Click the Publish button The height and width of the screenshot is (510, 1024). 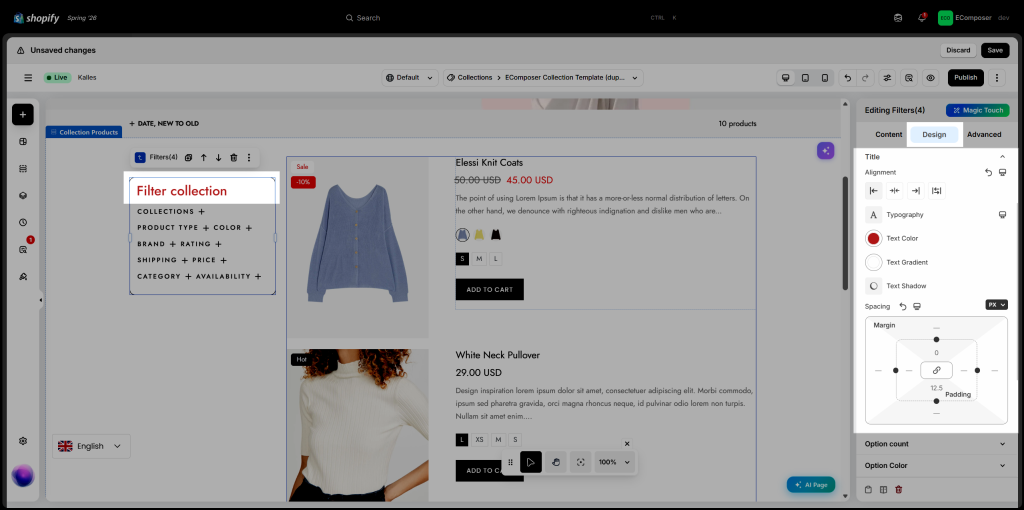tap(965, 78)
